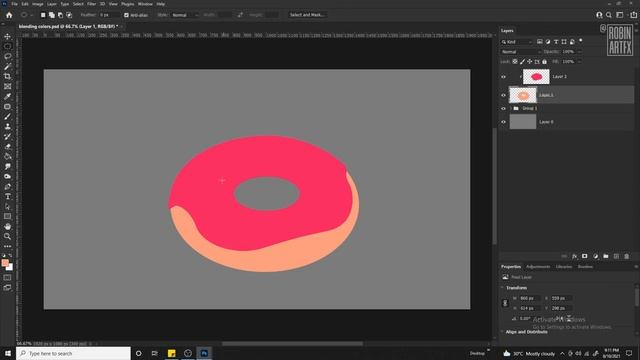The width and height of the screenshot is (640, 360).
Task: Click Intersect with selection mode icon
Action: pos(69,15)
